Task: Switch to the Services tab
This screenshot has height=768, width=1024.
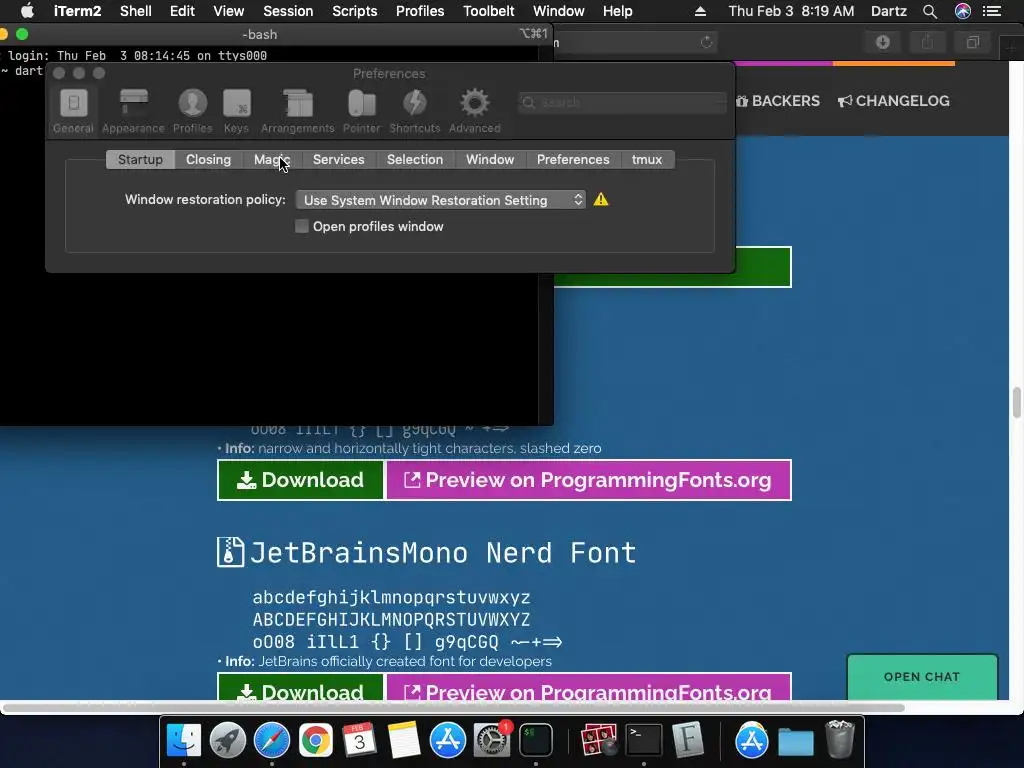Action: click(338, 159)
